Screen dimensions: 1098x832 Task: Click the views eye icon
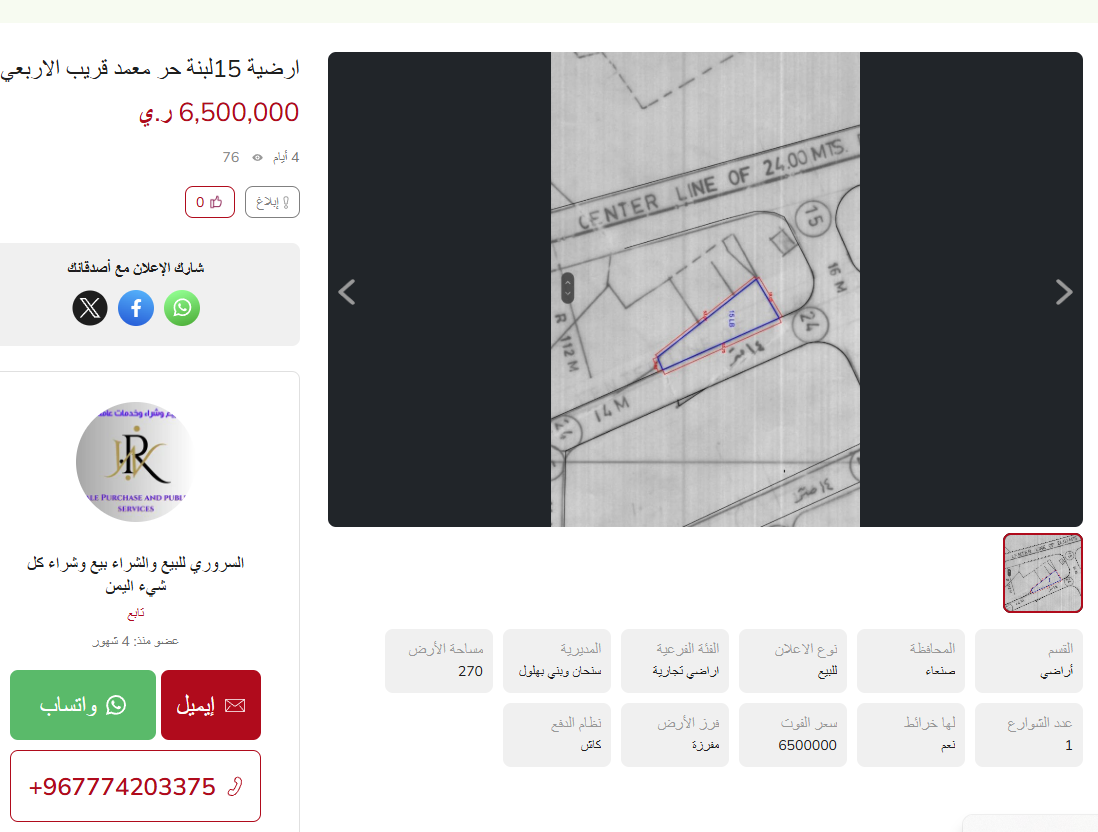click(x=258, y=158)
